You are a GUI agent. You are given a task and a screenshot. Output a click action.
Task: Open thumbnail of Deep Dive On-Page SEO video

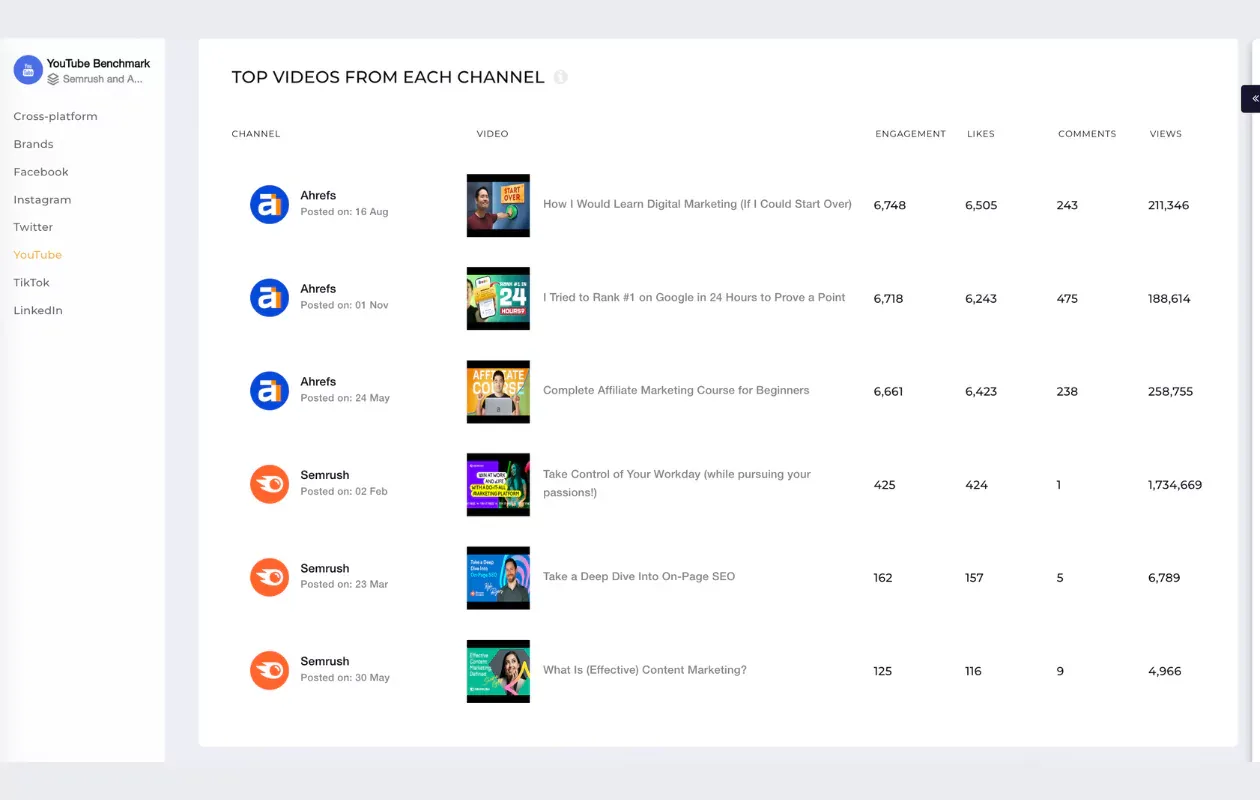pos(498,577)
